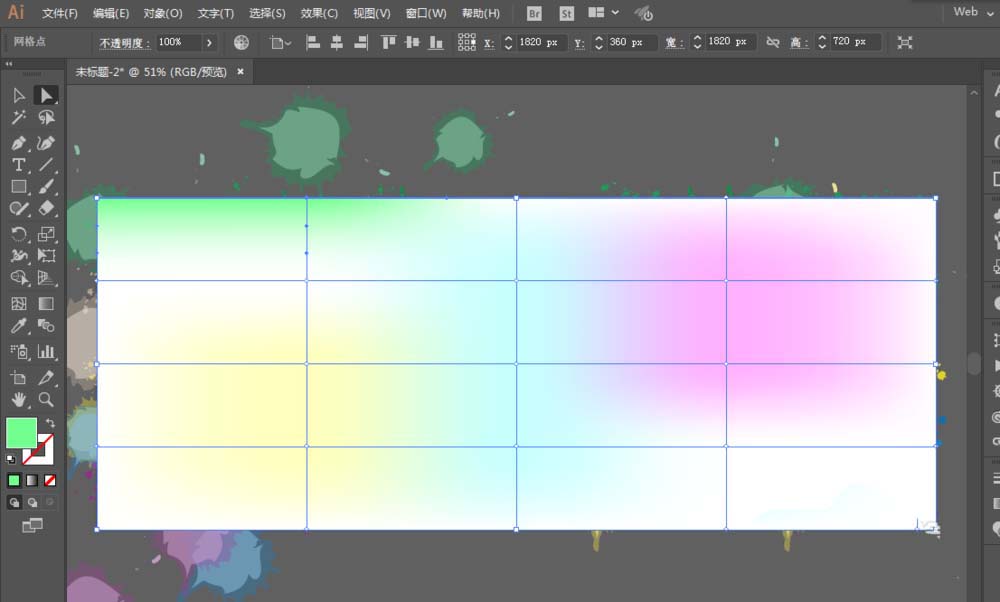The width and height of the screenshot is (1000, 602).
Task: Select the Magic Wand tool
Action: point(18,118)
